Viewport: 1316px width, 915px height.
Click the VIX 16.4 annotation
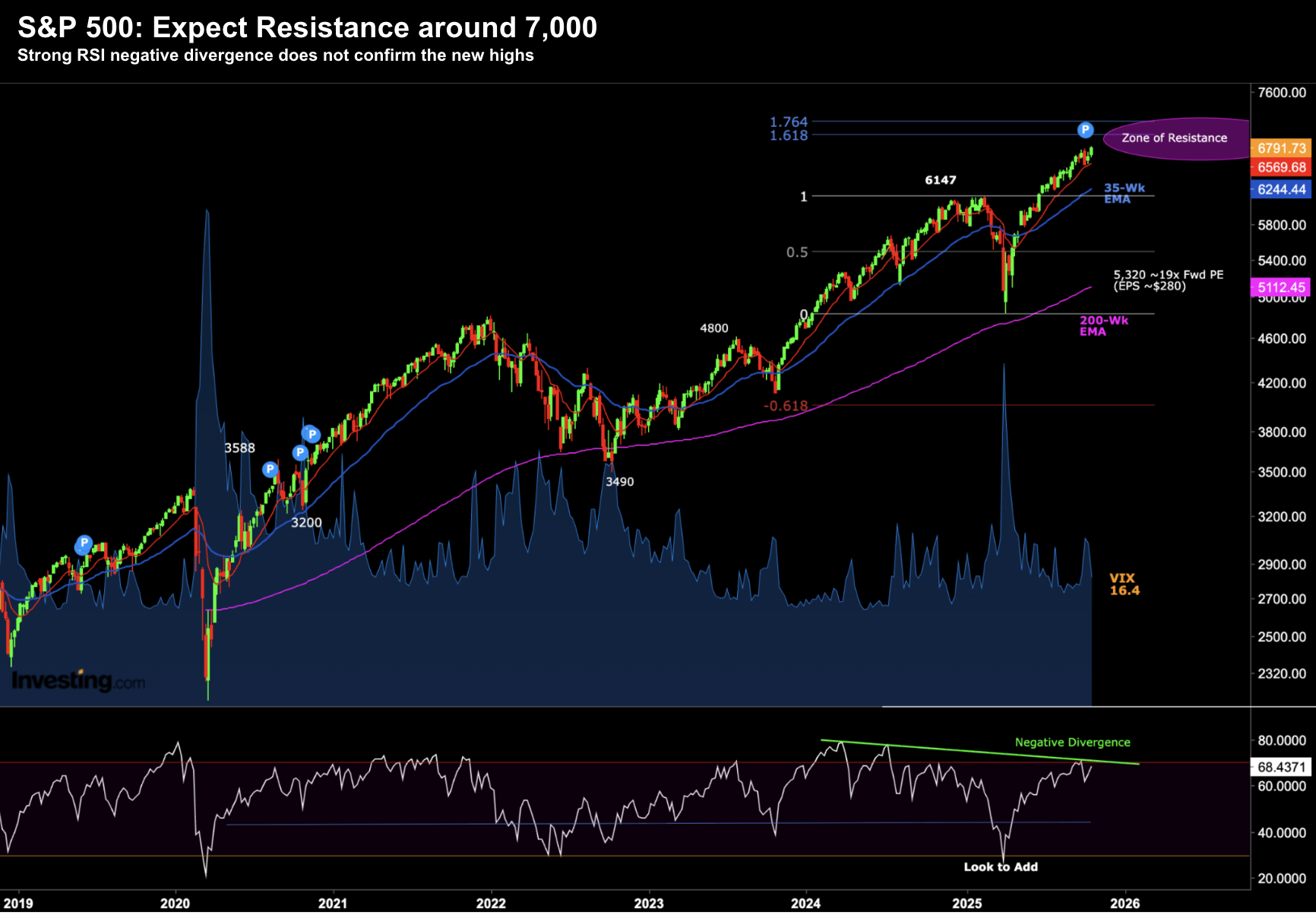pyautogui.click(x=1124, y=584)
